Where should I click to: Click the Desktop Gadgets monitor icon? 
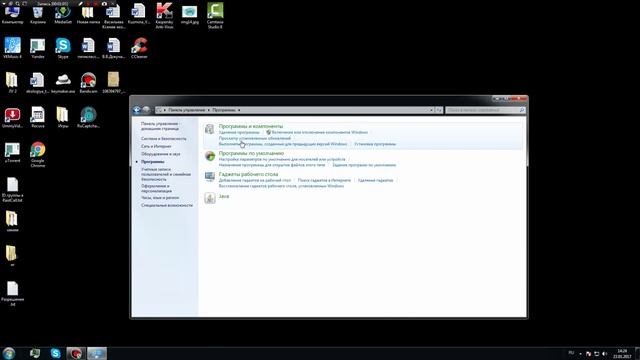(x=210, y=177)
